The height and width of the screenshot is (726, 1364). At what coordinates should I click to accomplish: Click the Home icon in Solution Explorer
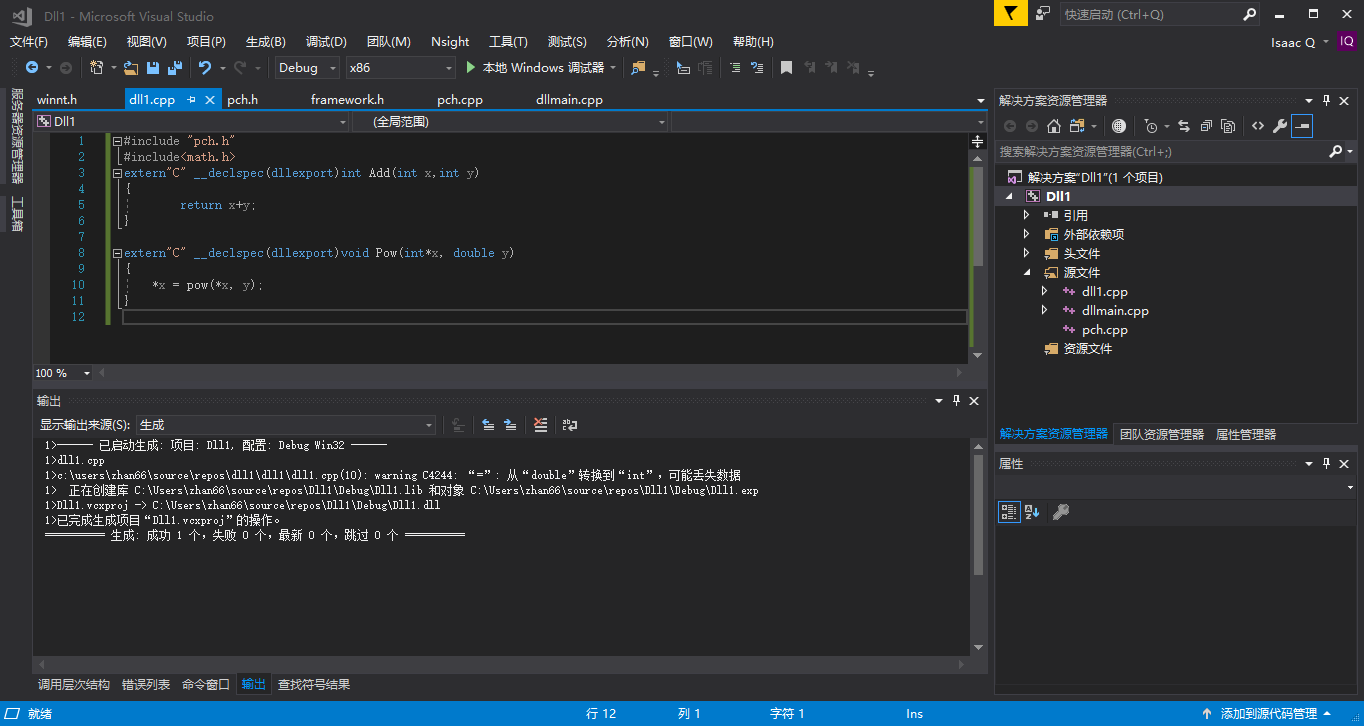(1053, 126)
